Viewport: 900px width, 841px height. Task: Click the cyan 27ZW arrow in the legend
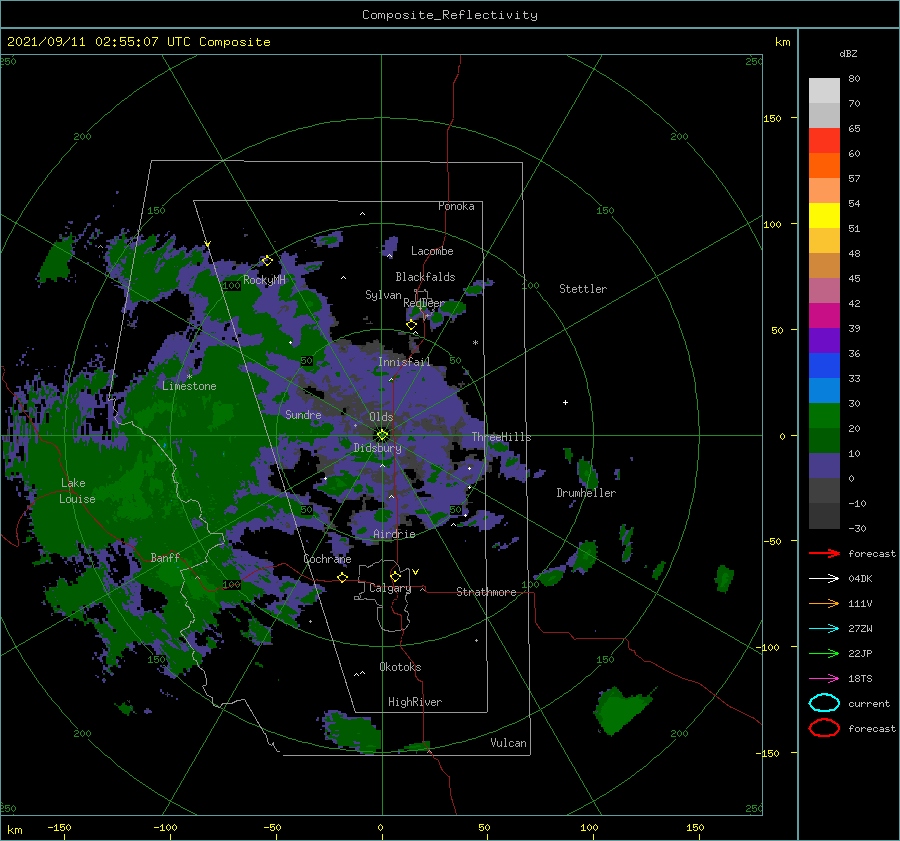[824, 629]
